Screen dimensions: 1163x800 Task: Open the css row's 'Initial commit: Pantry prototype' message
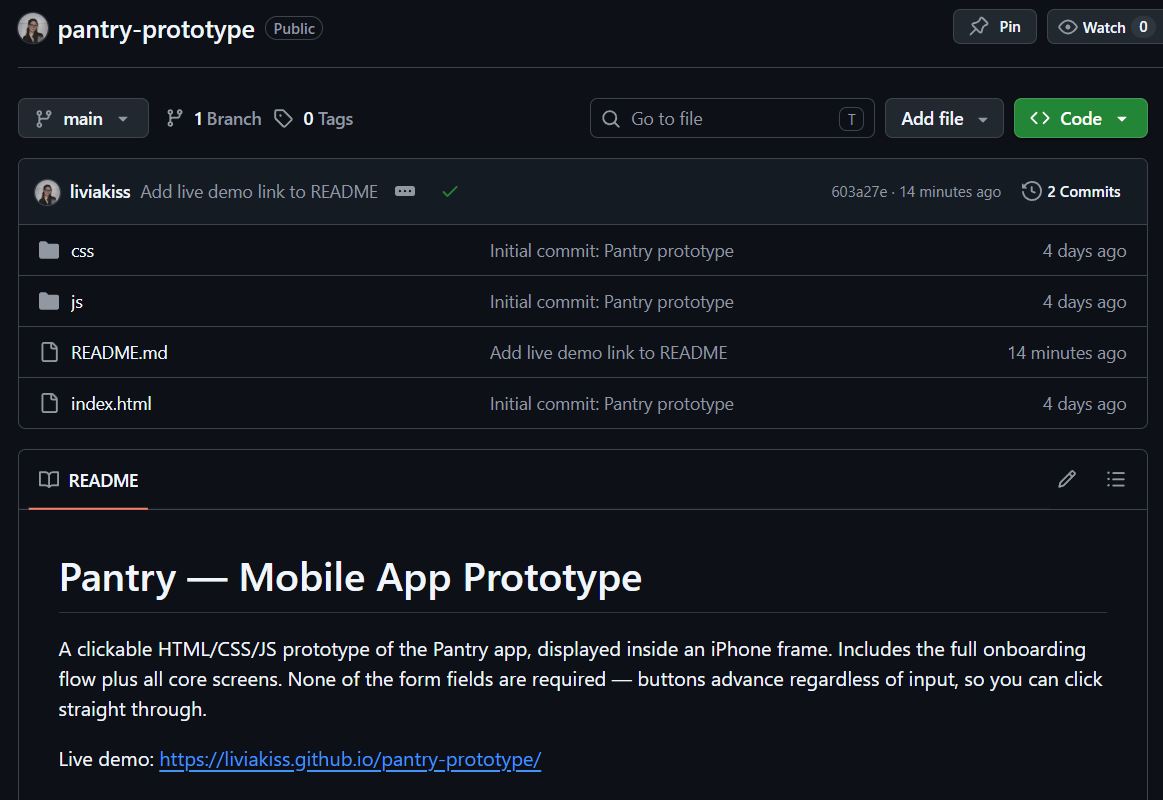click(x=612, y=251)
